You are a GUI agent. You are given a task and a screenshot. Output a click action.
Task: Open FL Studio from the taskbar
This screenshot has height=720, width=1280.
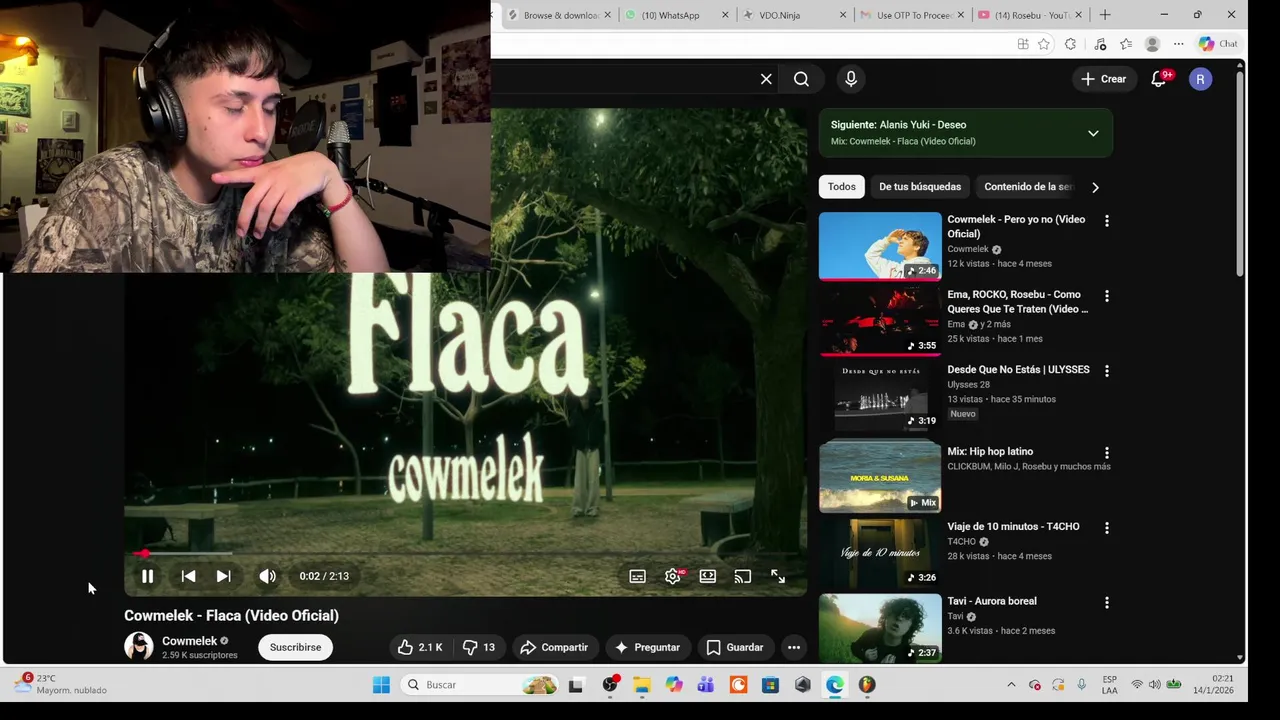tap(867, 685)
